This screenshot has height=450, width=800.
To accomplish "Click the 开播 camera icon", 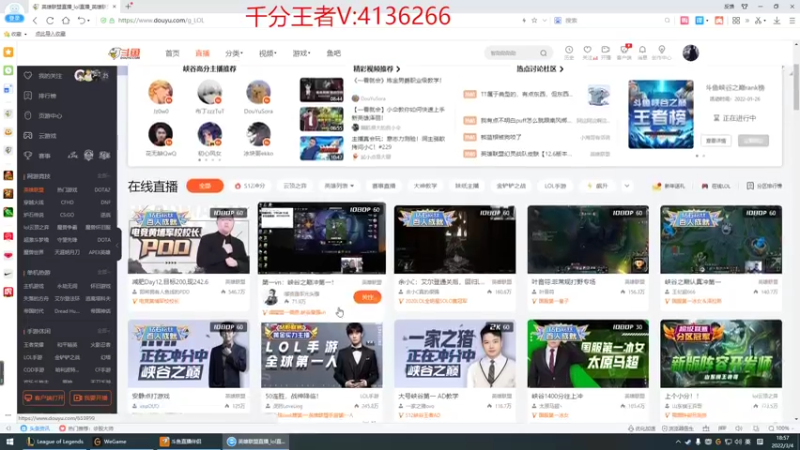I will (606, 52).
